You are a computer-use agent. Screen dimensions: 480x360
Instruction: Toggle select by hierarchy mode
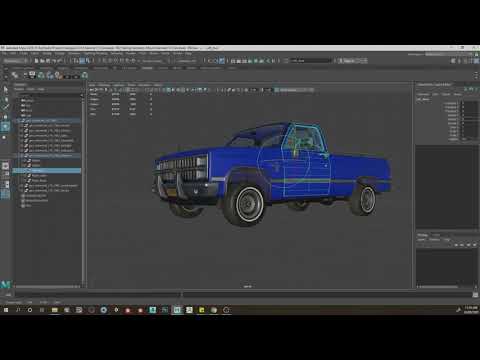tap(76, 61)
